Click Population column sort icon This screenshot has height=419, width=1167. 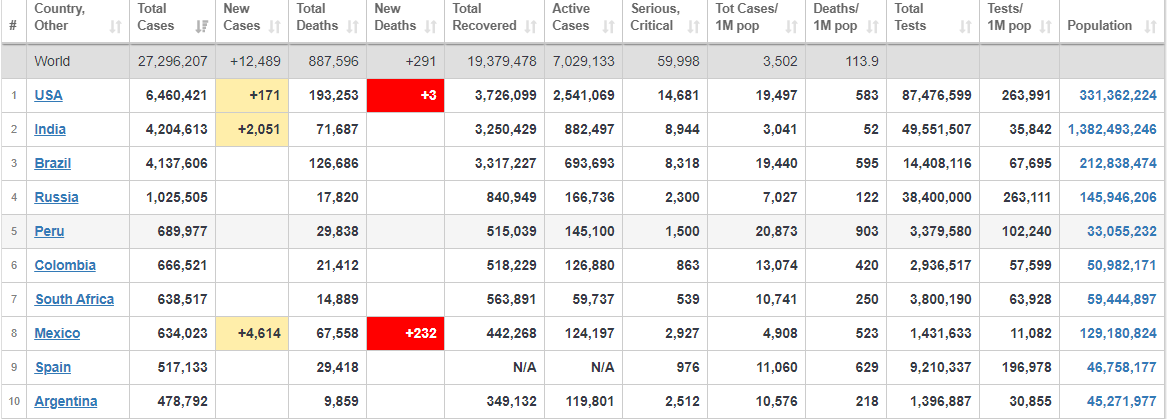click(x=1150, y=26)
